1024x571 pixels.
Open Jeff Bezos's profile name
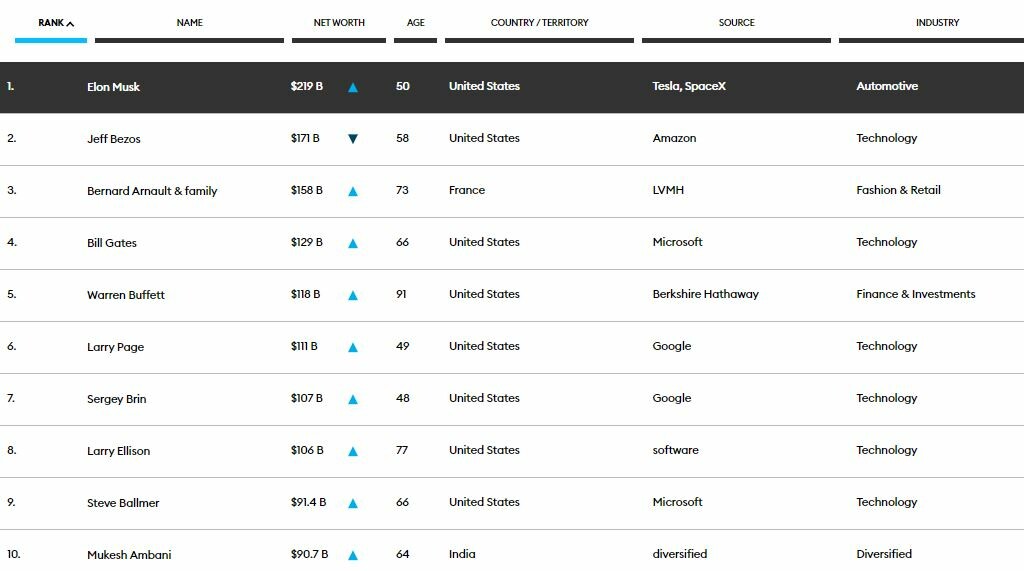[x=114, y=139]
